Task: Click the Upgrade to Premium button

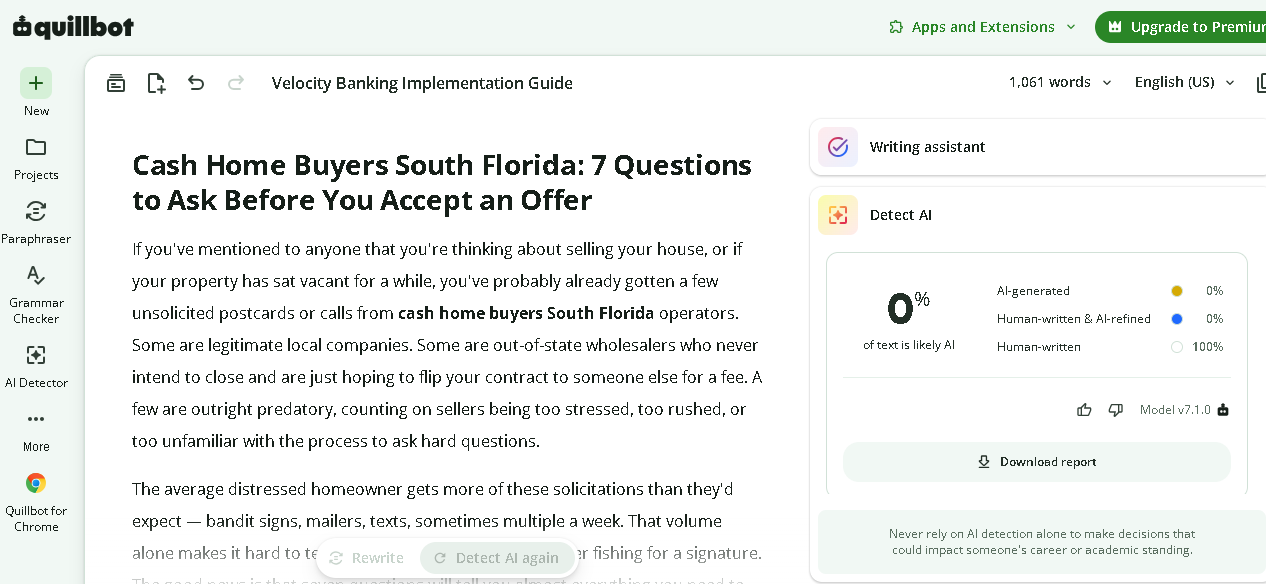Action: (x=1182, y=27)
